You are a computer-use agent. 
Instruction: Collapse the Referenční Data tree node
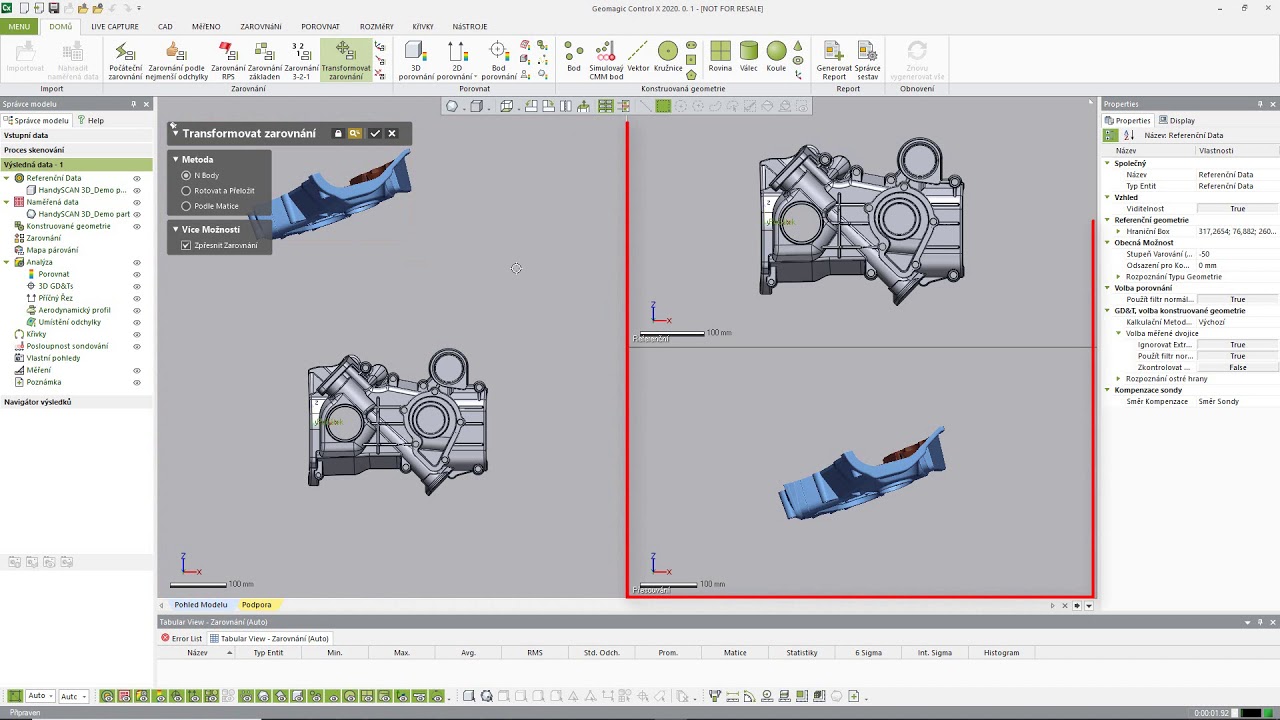coord(7,178)
